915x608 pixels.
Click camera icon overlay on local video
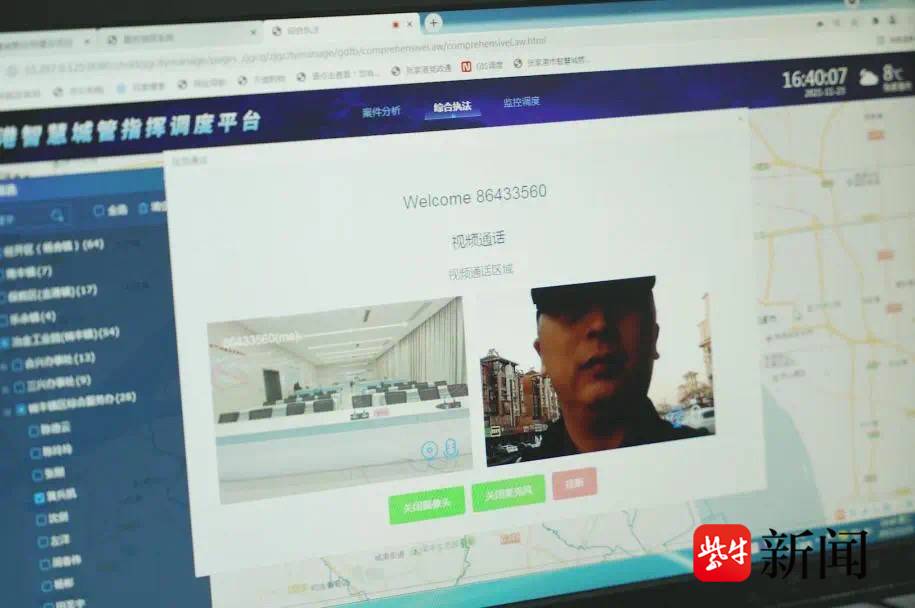pyautogui.click(x=429, y=450)
